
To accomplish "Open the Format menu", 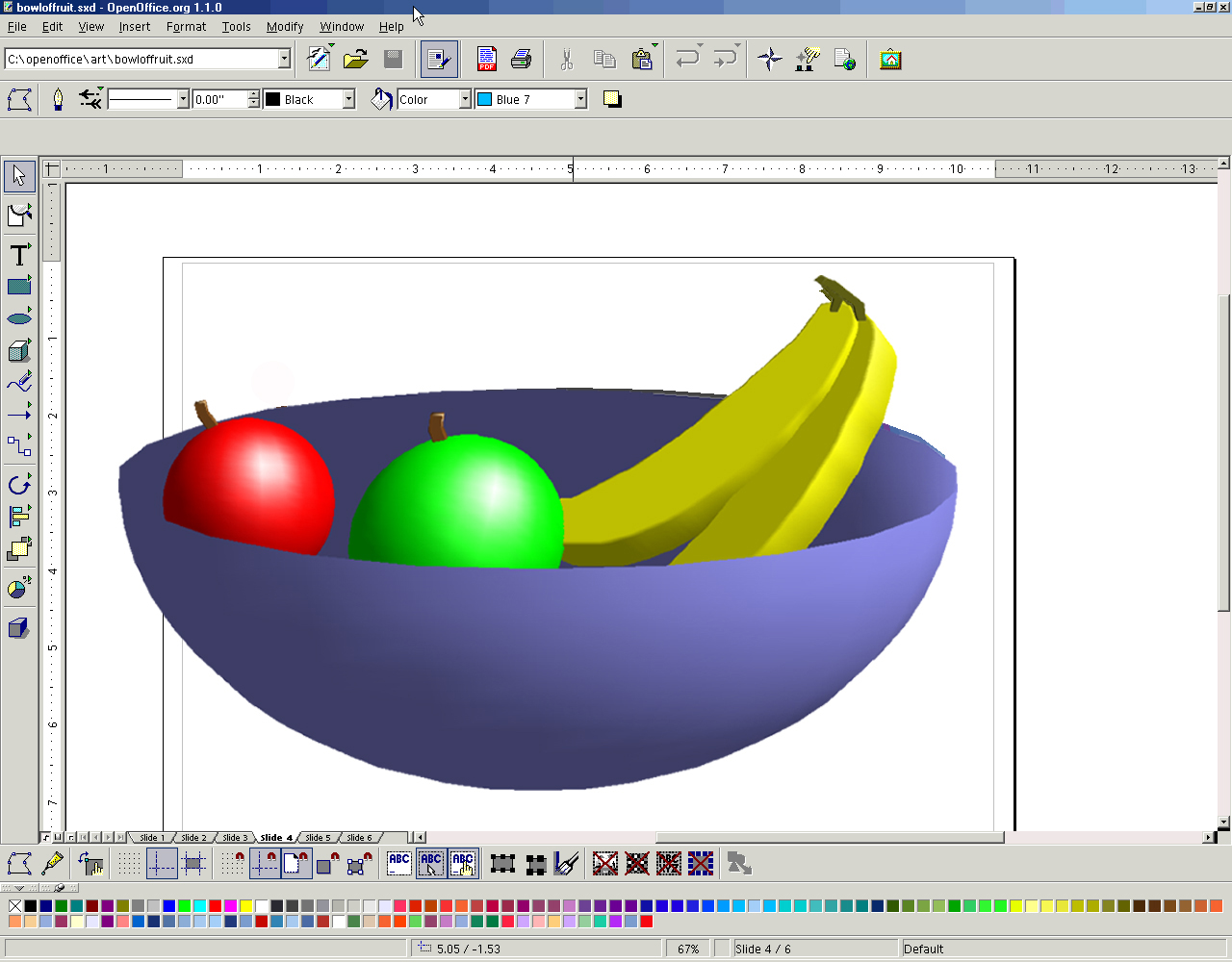I will click(186, 27).
